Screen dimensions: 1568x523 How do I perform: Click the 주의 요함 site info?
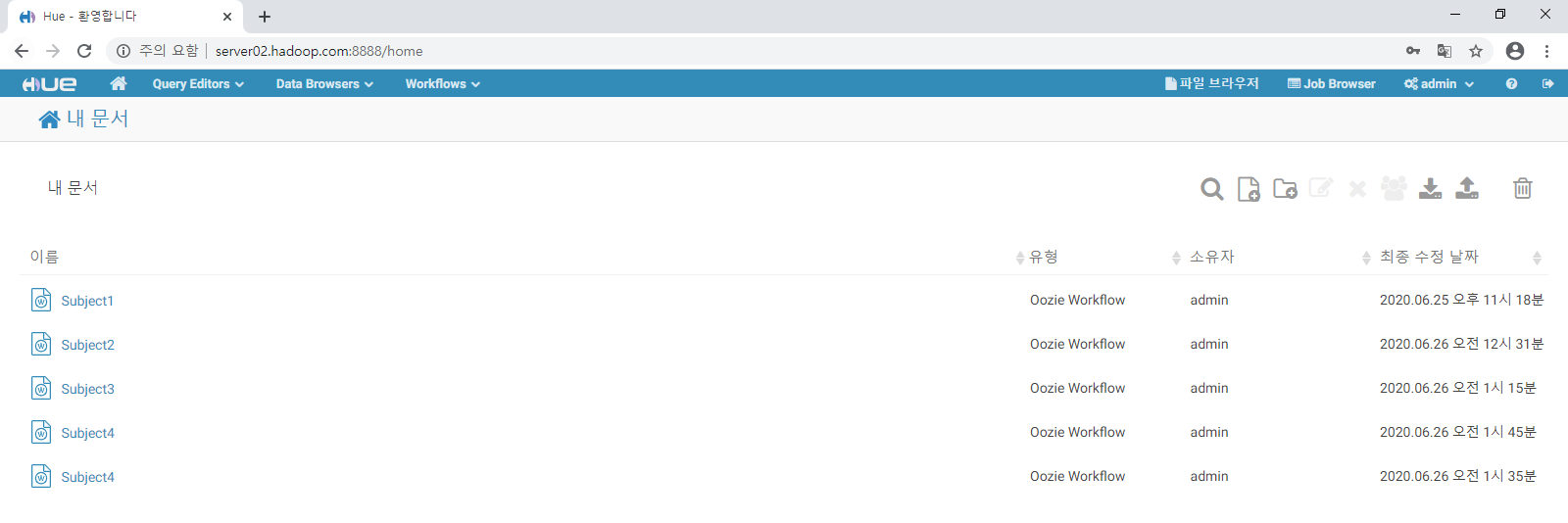(x=157, y=51)
